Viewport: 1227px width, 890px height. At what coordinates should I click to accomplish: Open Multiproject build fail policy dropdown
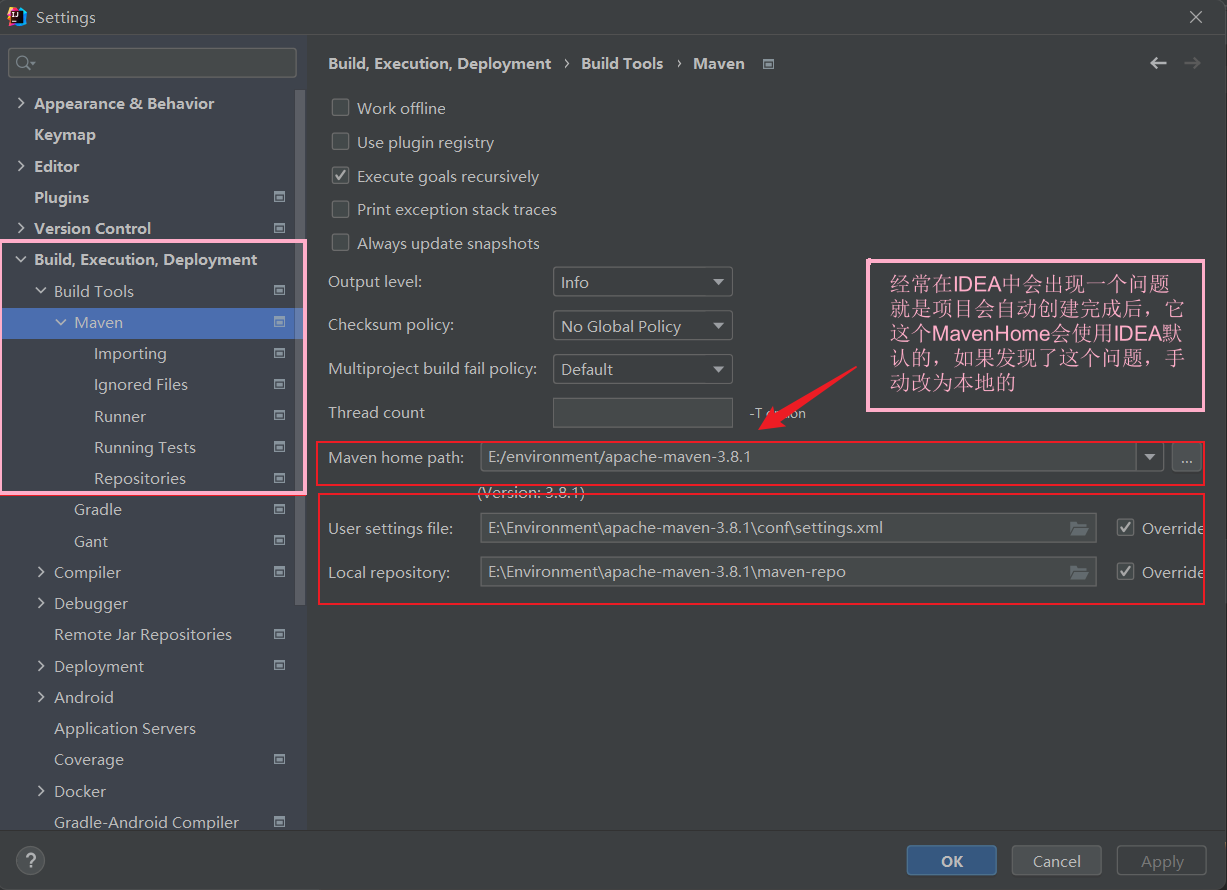click(x=643, y=369)
